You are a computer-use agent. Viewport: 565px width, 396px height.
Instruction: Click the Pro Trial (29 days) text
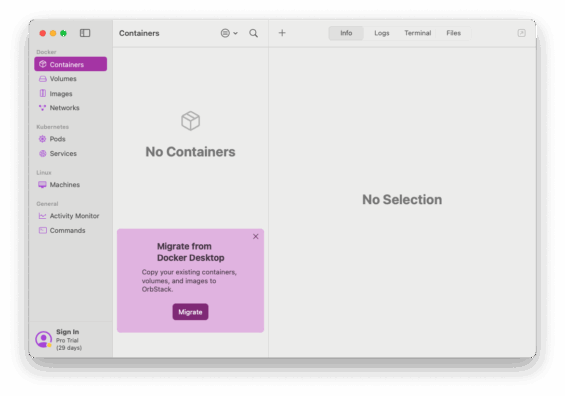pos(69,344)
